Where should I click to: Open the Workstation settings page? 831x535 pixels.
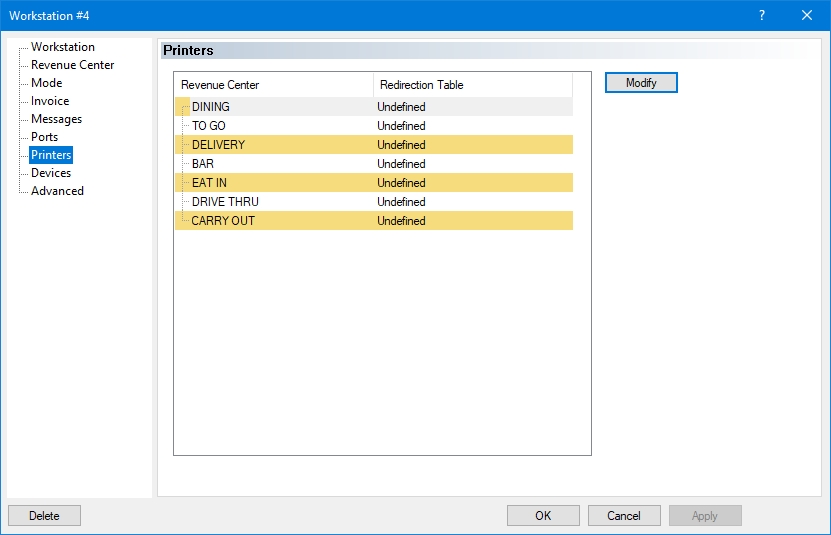pos(62,47)
